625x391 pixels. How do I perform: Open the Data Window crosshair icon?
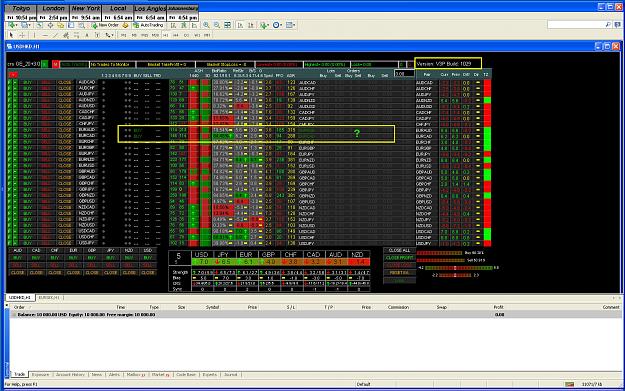pos(50,25)
